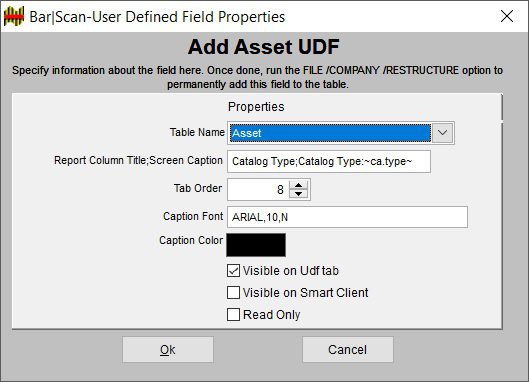Screen dimensions: 529x382
Task: Decrease Tab Order with the down arrow
Action: click(x=298, y=194)
